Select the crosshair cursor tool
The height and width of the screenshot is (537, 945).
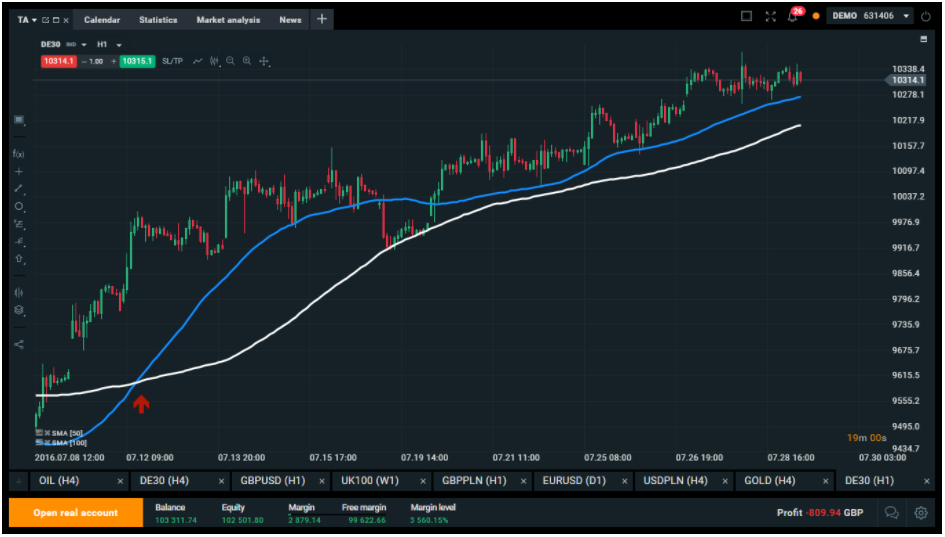pos(264,61)
